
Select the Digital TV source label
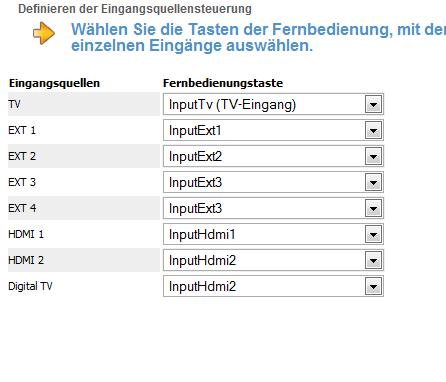(30, 286)
